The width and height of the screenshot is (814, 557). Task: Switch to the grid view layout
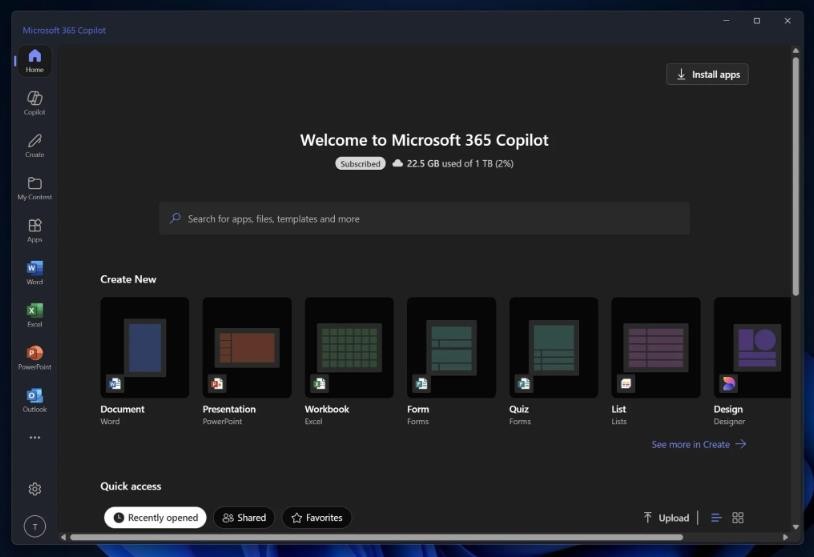738,518
